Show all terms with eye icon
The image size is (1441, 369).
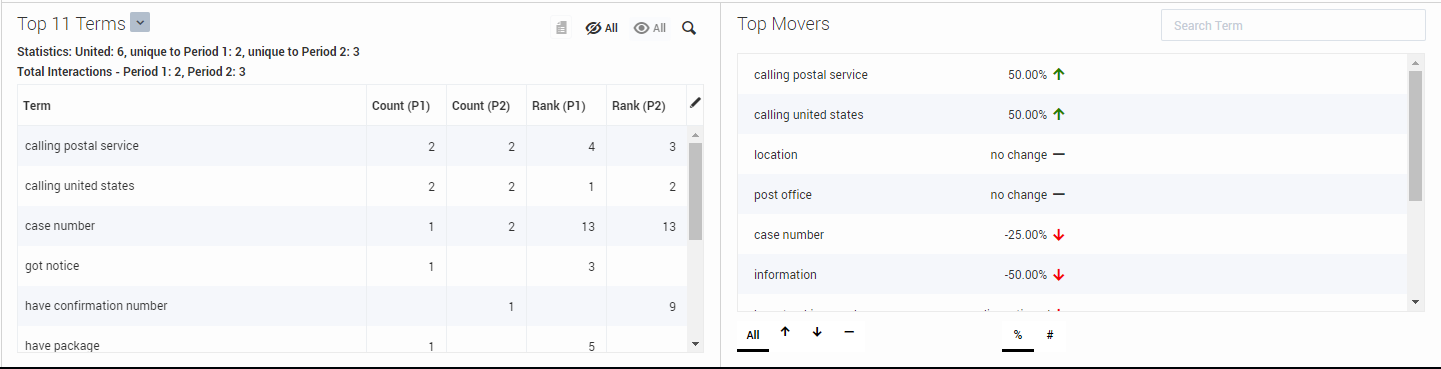(x=650, y=28)
